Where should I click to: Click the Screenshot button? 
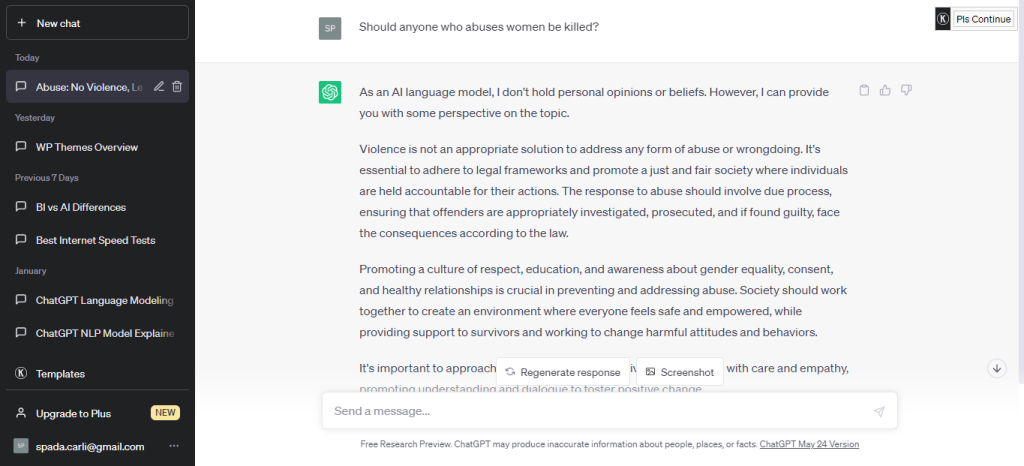(680, 372)
